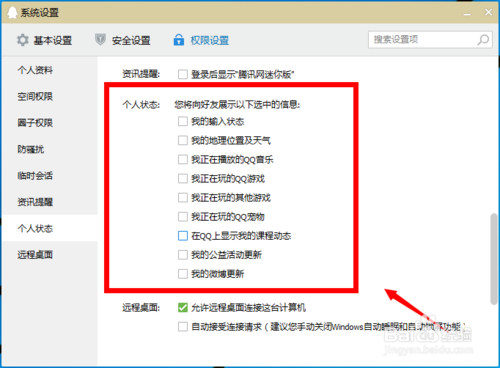
Task: Click the shield icon of 安全设置
Action: point(100,40)
